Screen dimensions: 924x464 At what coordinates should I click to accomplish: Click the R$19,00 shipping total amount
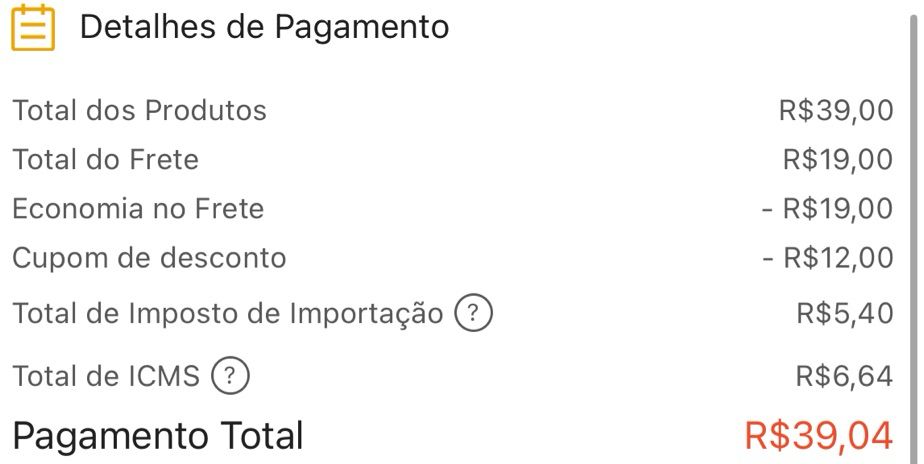(838, 160)
